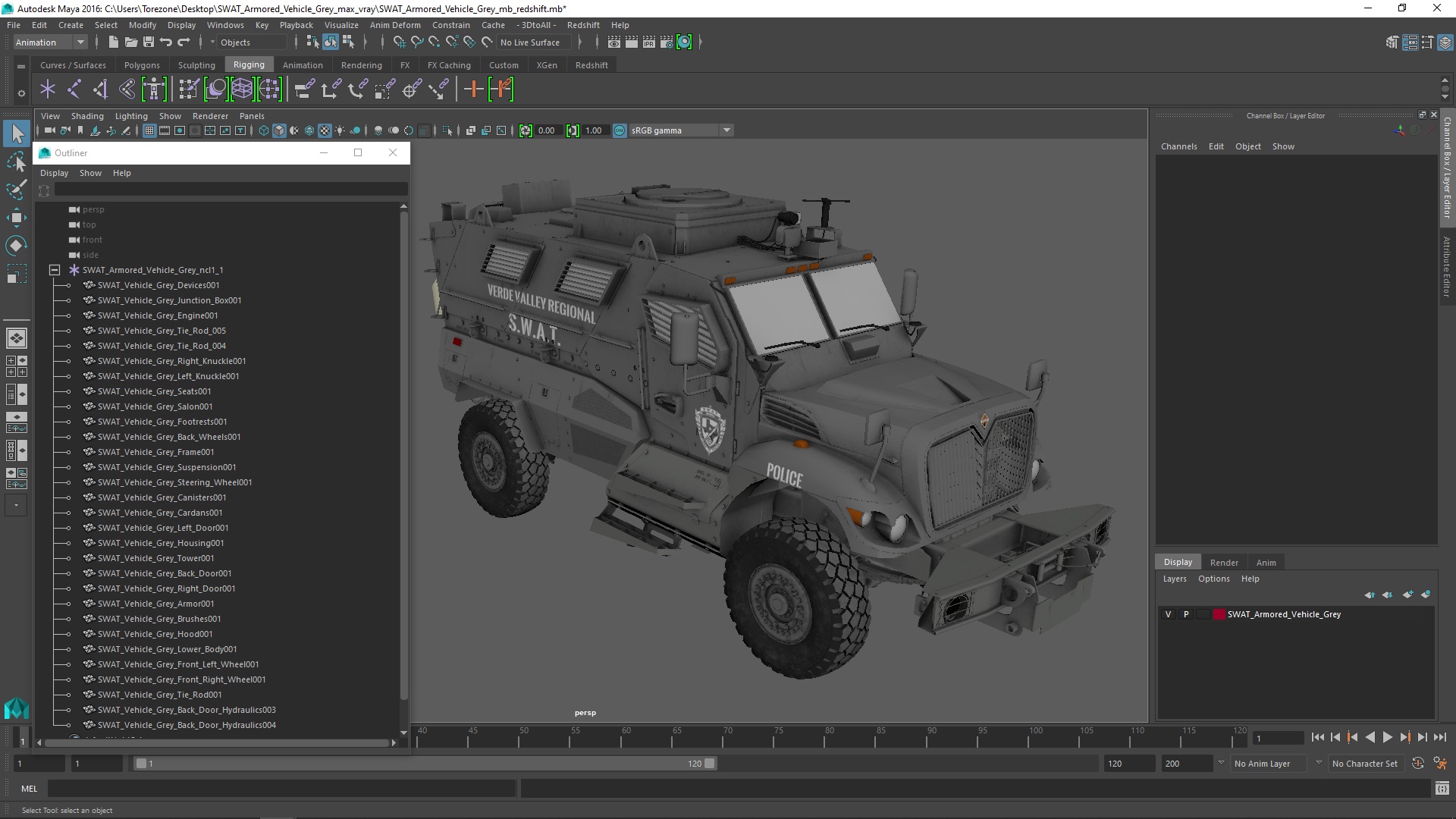Image resolution: width=1456 pixels, height=819 pixels.
Task: Open the Windows menu
Action: (225, 25)
